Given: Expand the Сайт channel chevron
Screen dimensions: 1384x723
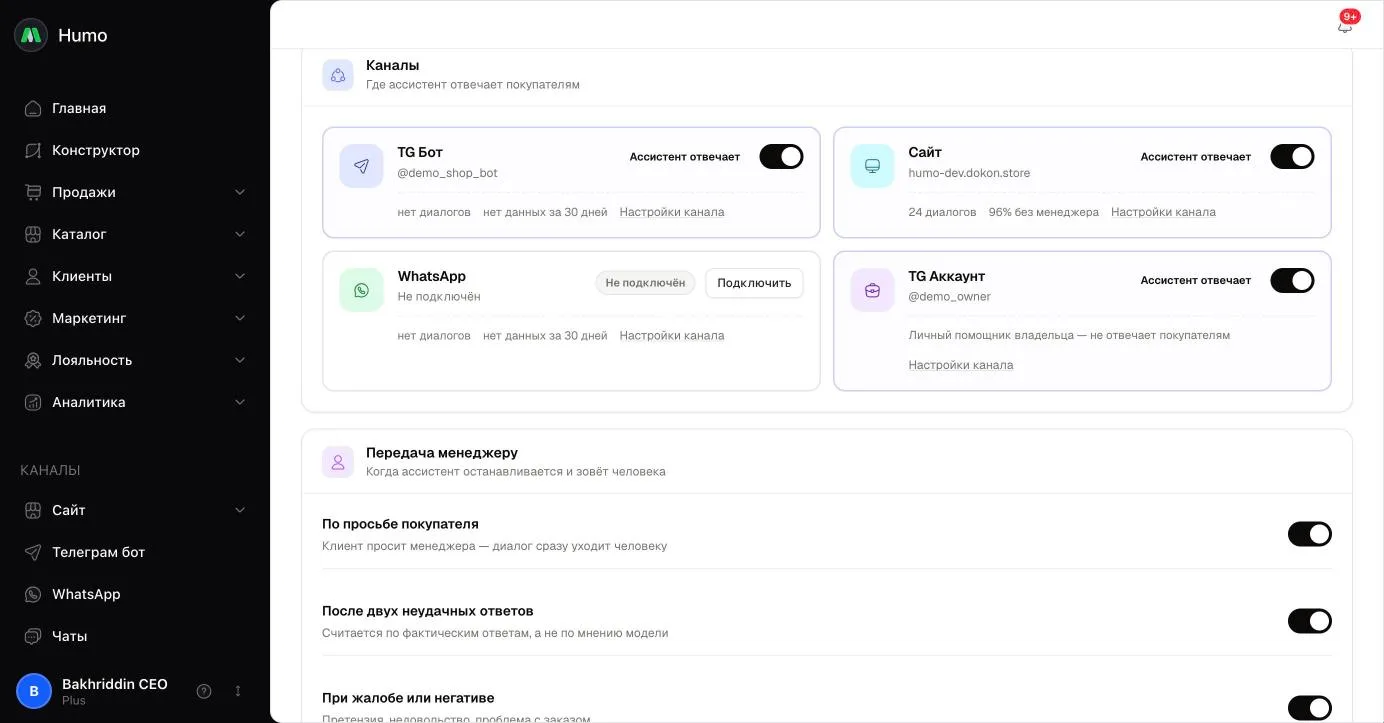Looking at the screenshot, I should click(x=240, y=510).
